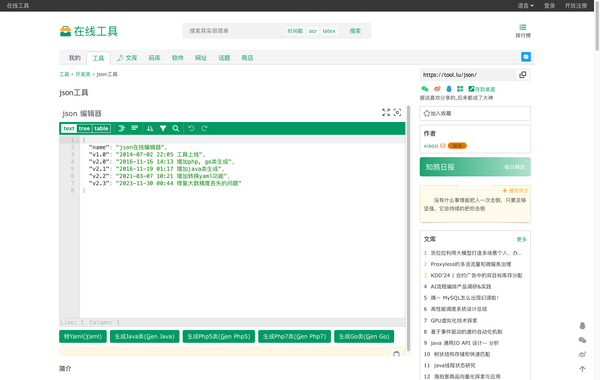Copy the https://tool.lu/json/ URL

[523, 75]
